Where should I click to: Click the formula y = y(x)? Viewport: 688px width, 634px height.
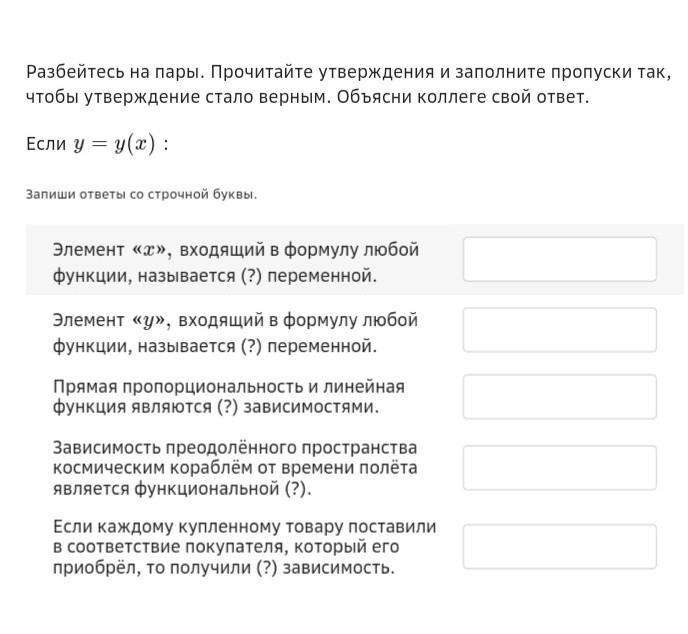click(115, 144)
